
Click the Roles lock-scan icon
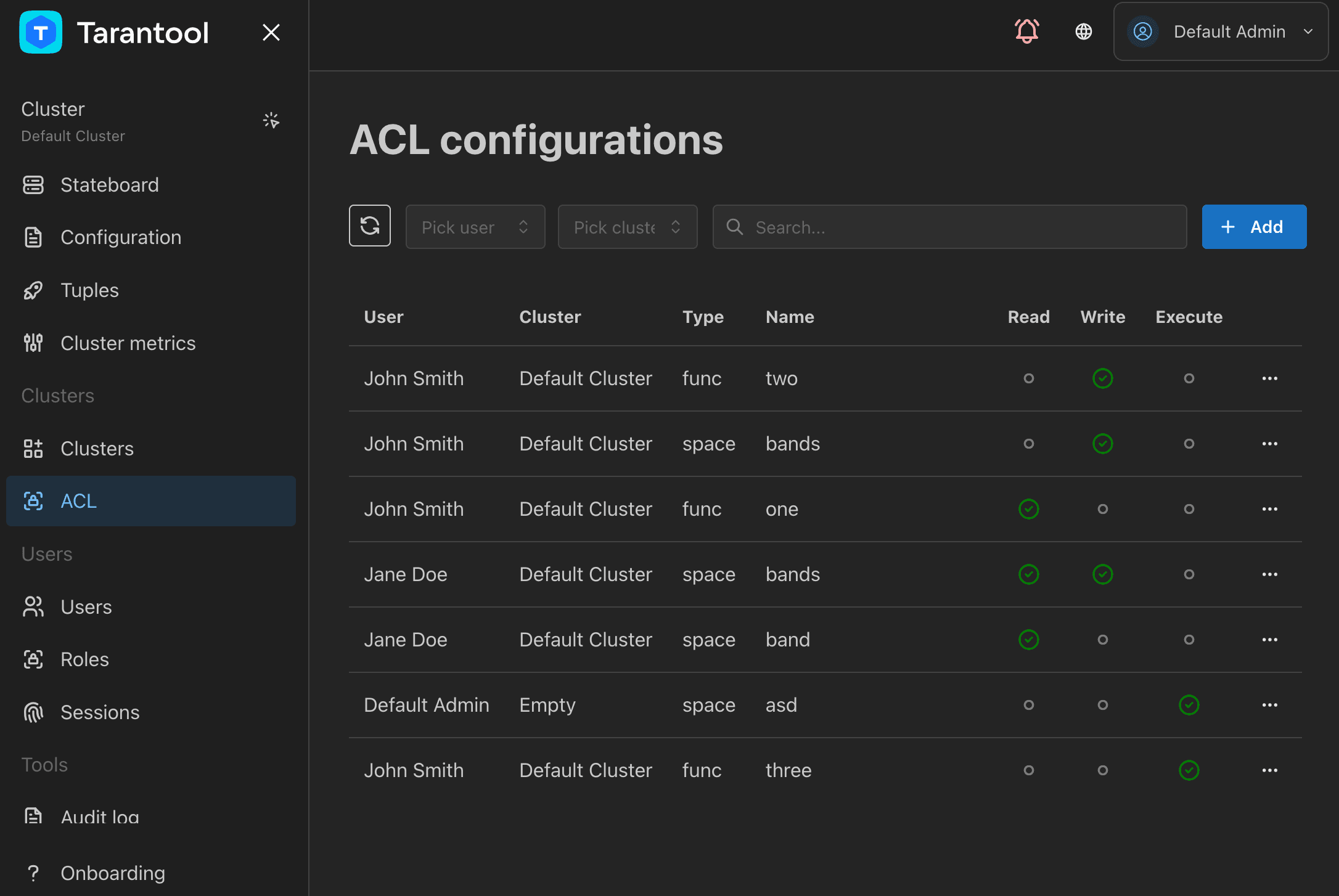click(x=33, y=659)
